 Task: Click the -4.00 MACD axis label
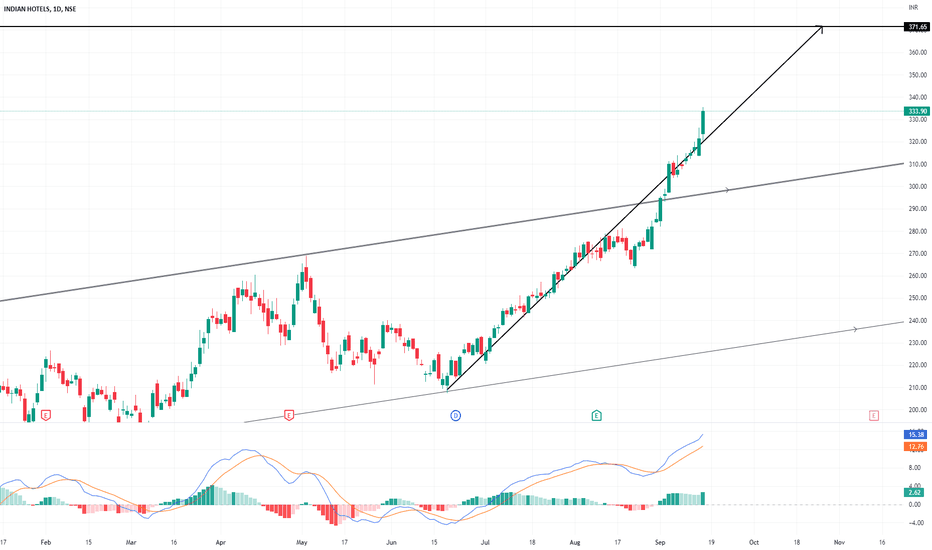[916, 523]
